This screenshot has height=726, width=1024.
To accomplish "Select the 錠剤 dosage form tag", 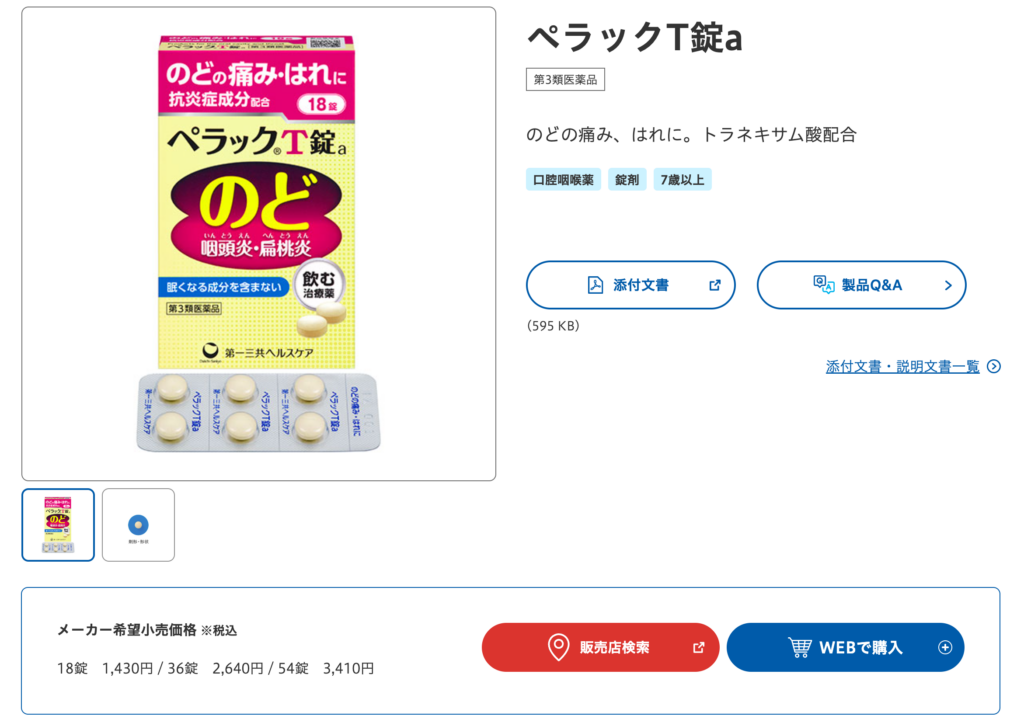I will tap(627, 179).
